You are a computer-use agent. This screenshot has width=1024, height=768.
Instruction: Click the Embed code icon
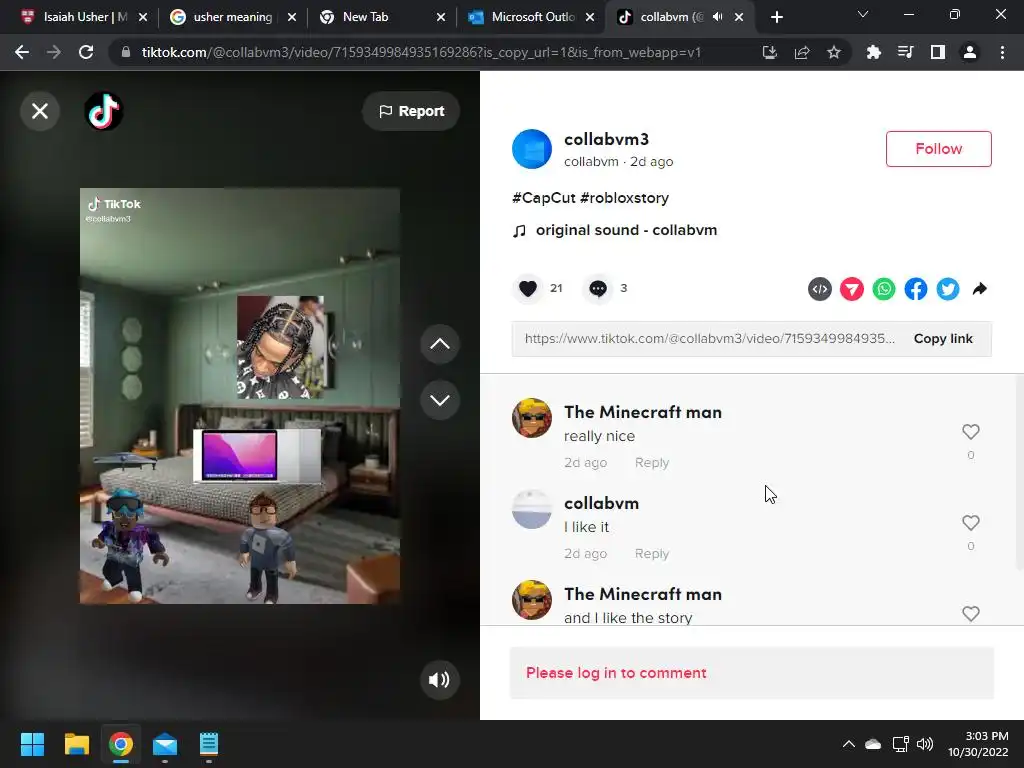tap(820, 289)
